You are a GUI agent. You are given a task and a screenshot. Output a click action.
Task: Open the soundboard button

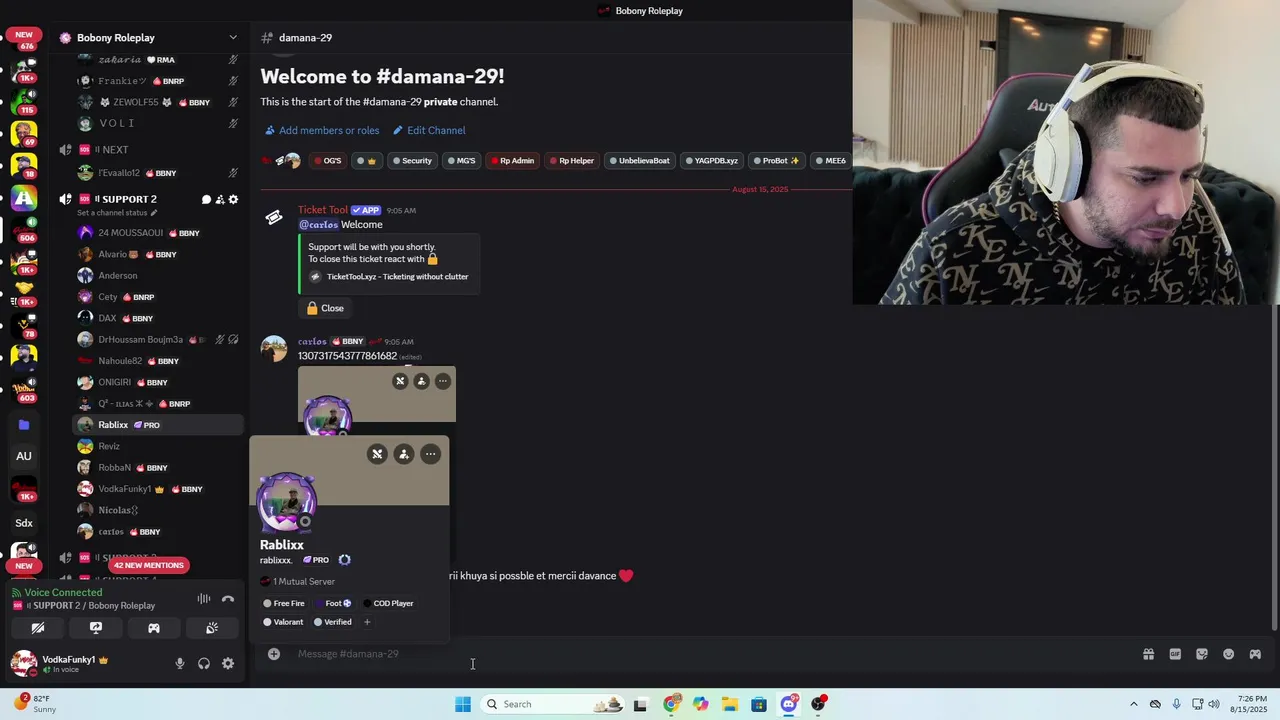coord(212,628)
